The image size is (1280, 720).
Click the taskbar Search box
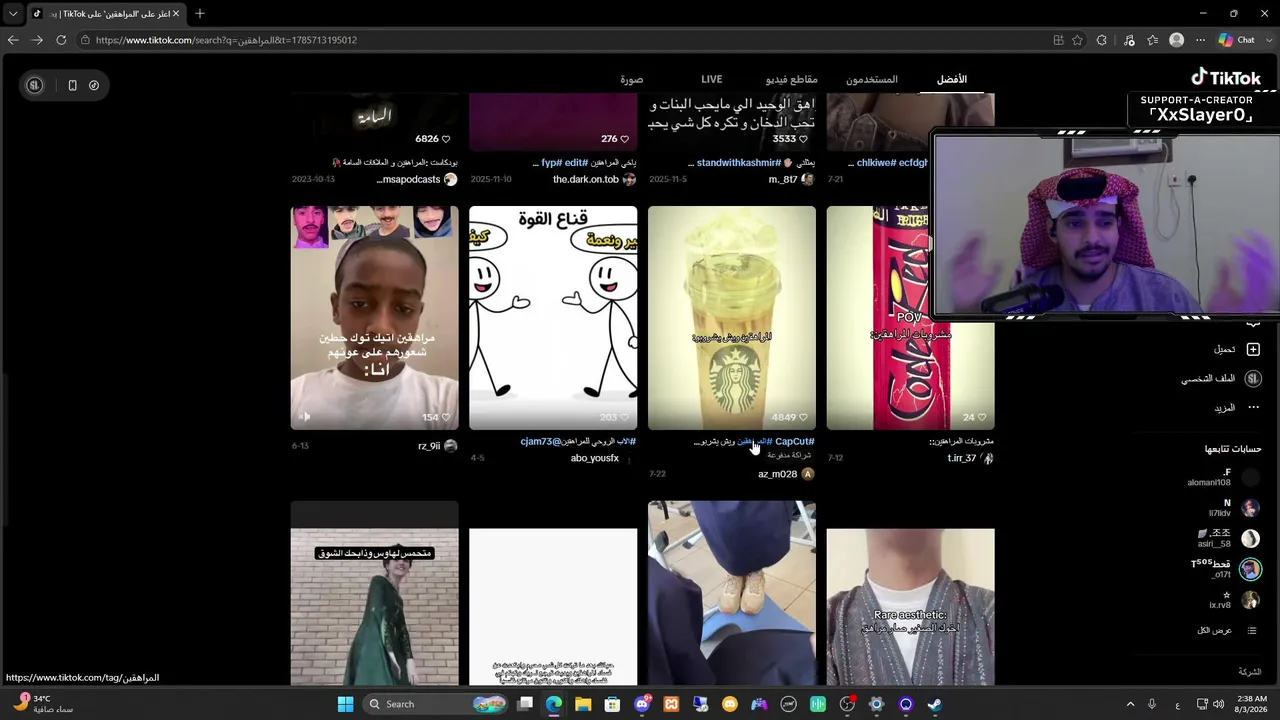(435, 704)
